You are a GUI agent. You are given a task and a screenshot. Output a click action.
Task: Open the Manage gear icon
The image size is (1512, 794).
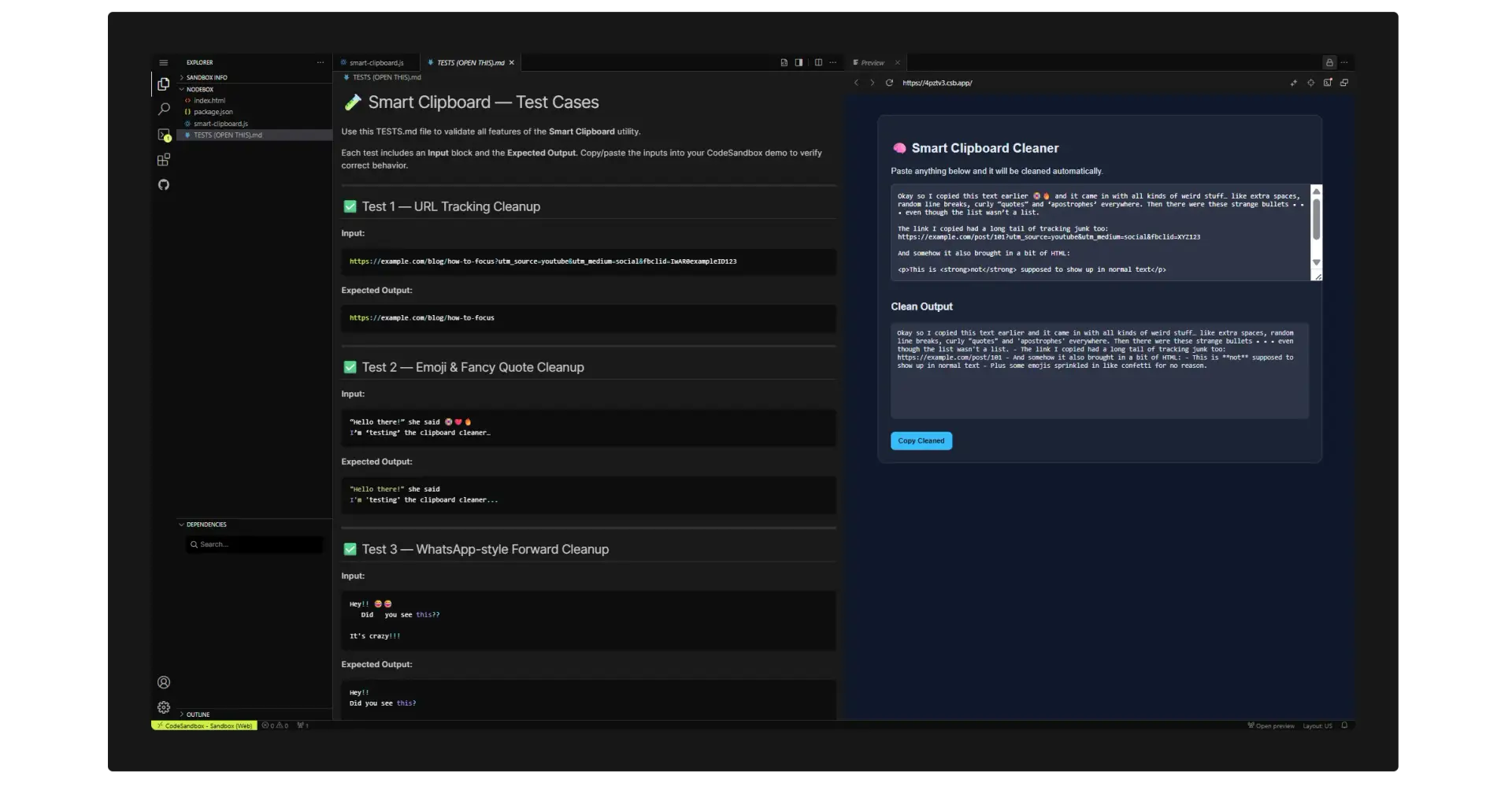tap(164, 707)
